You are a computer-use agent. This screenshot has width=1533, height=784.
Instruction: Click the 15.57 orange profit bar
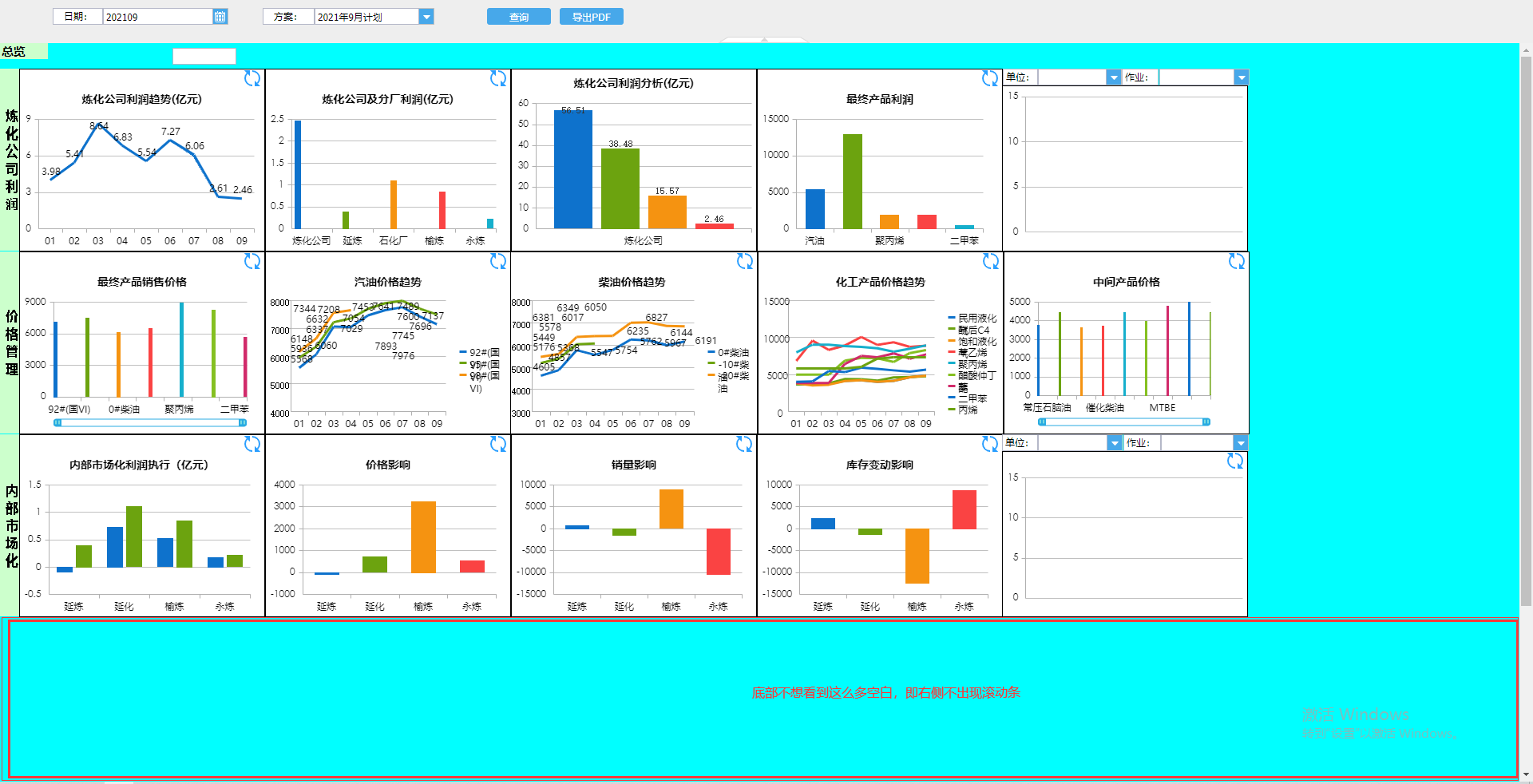coord(667,212)
